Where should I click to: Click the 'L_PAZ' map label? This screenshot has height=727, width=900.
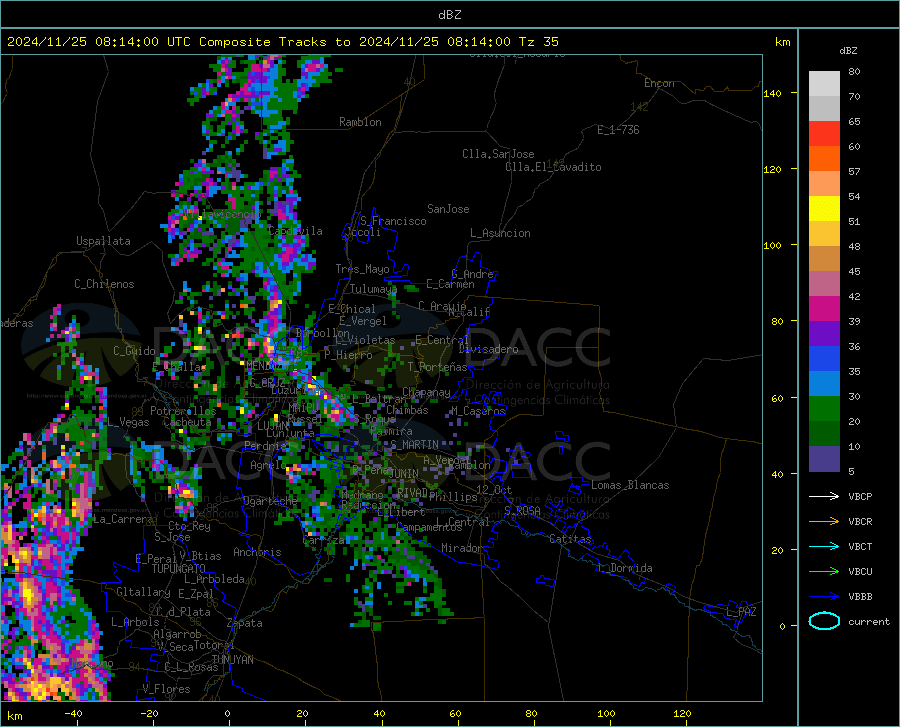[x=741, y=612]
